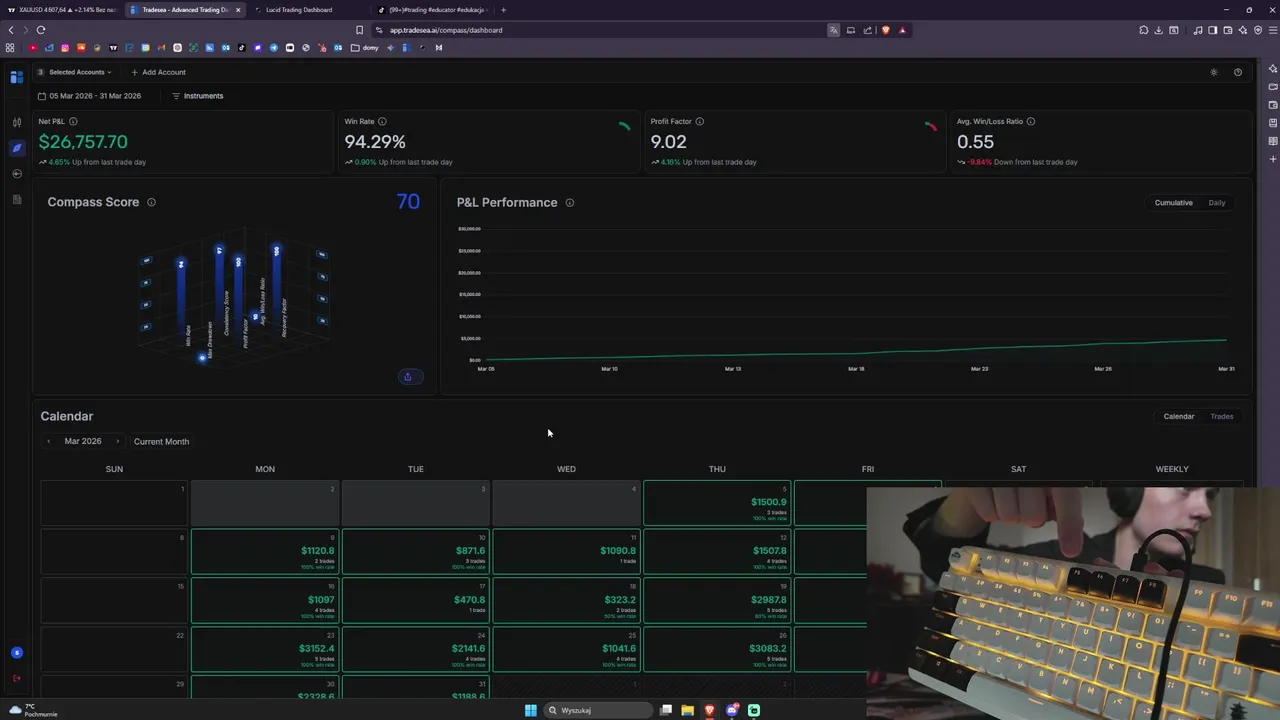Click the bookmark icon in address bar
The image size is (1280, 720).
click(360, 30)
